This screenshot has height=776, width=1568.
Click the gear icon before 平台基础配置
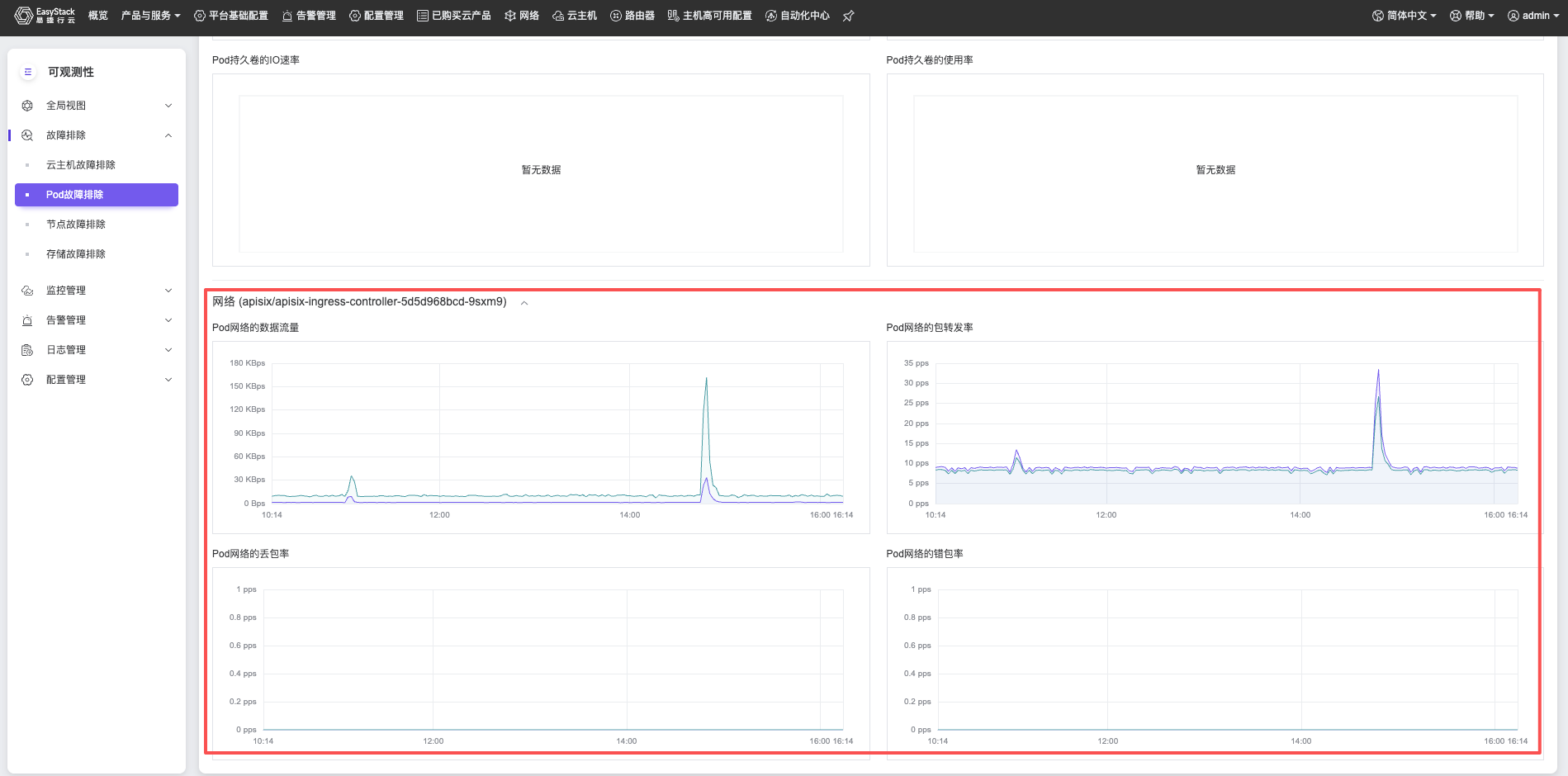[200, 16]
